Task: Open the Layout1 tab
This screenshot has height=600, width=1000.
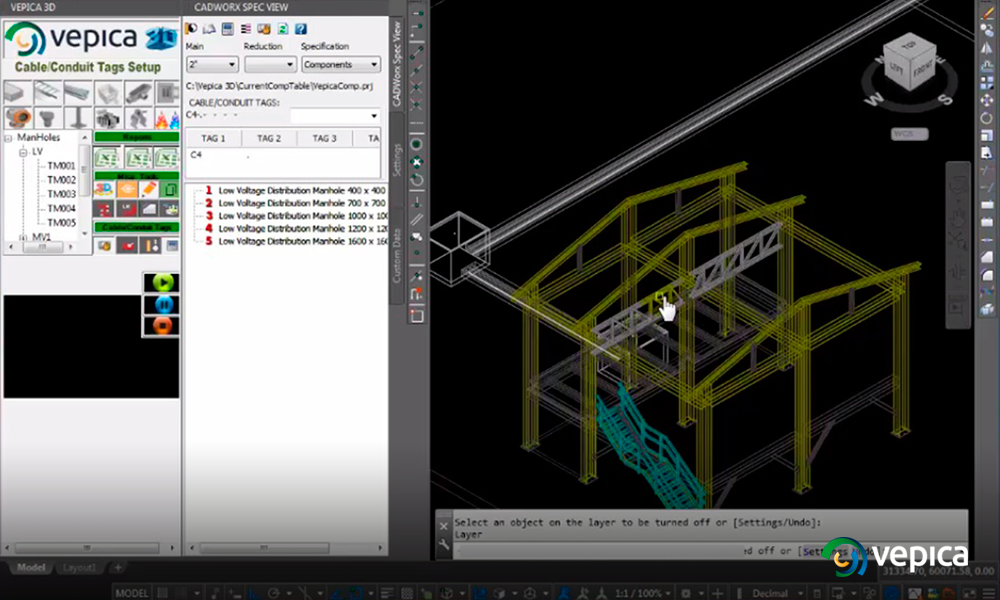Action: [79, 567]
